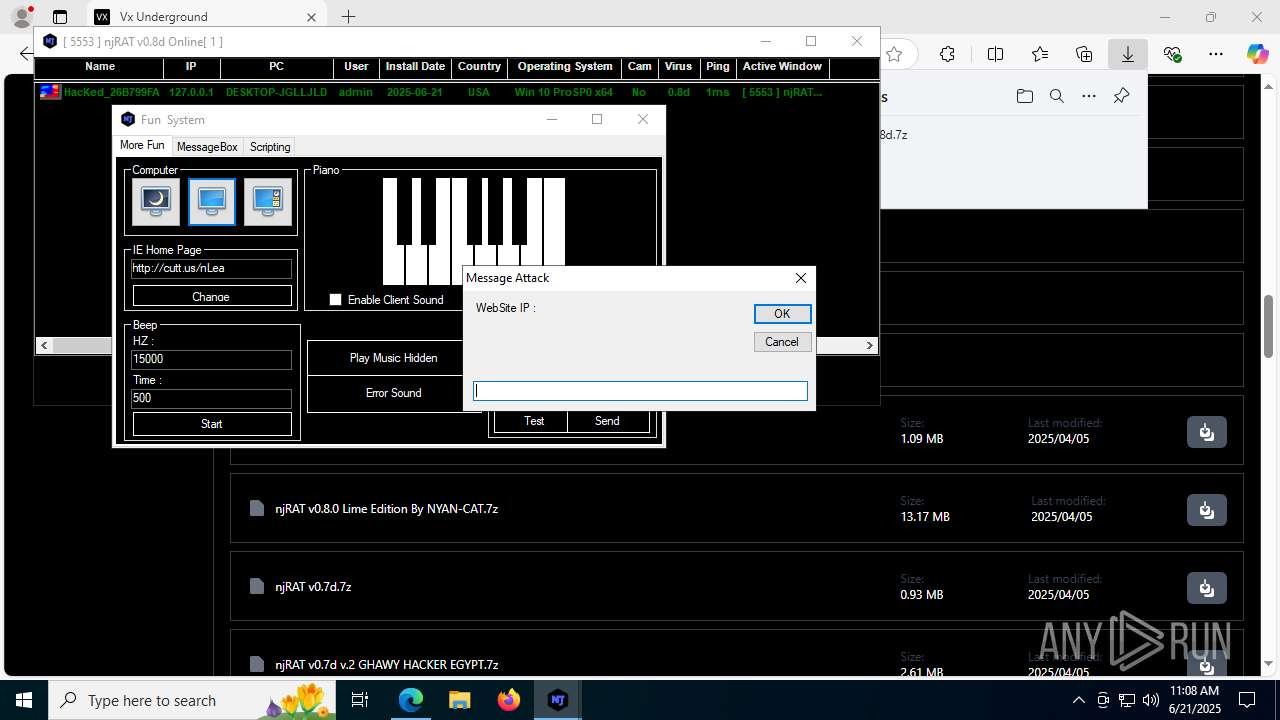The width and height of the screenshot is (1280, 720).
Task: Select the More Fun tab
Action: tap(142, 146)
